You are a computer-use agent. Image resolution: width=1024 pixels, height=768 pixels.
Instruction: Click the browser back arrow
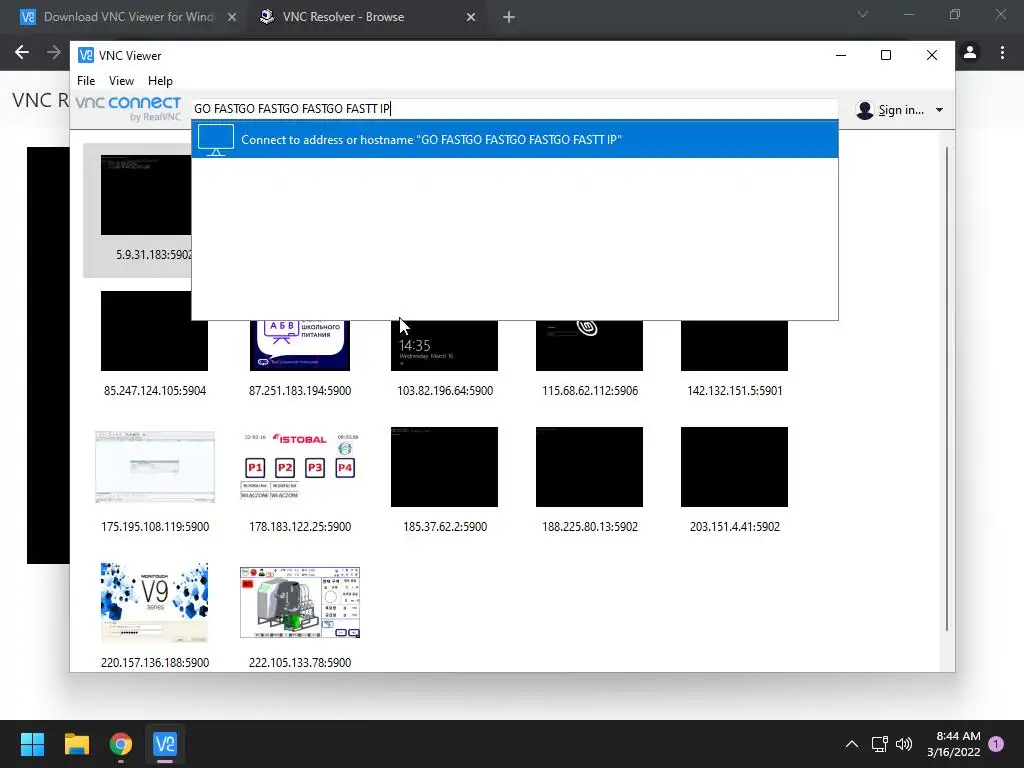click(22, 52)
